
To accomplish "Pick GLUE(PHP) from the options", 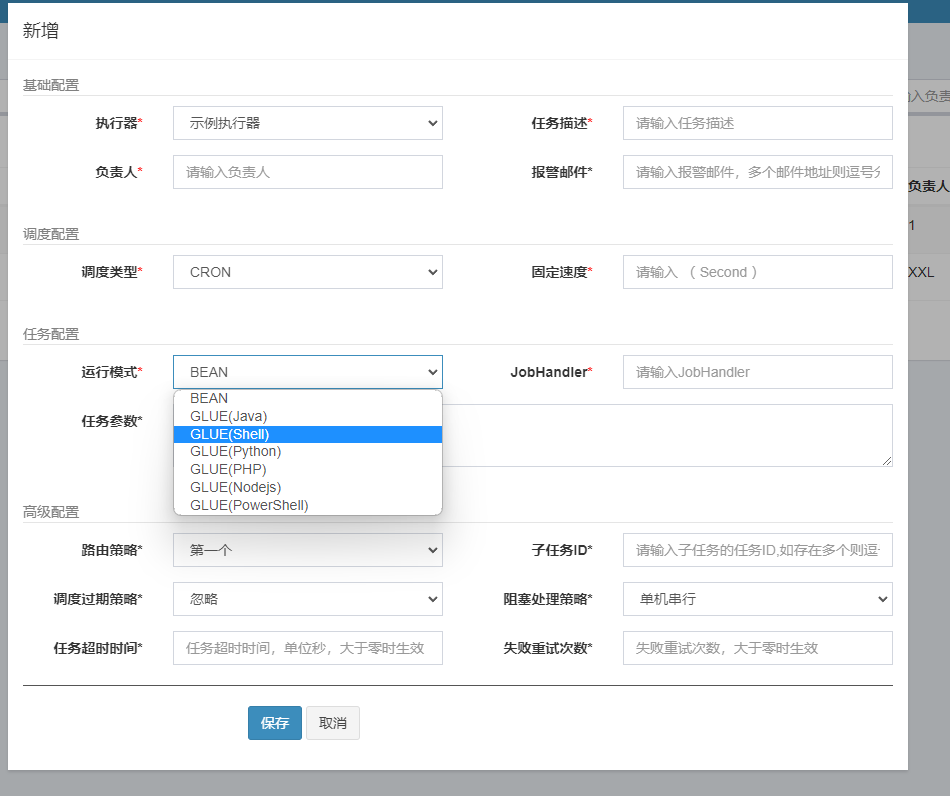I will click(x=228, y=469).
